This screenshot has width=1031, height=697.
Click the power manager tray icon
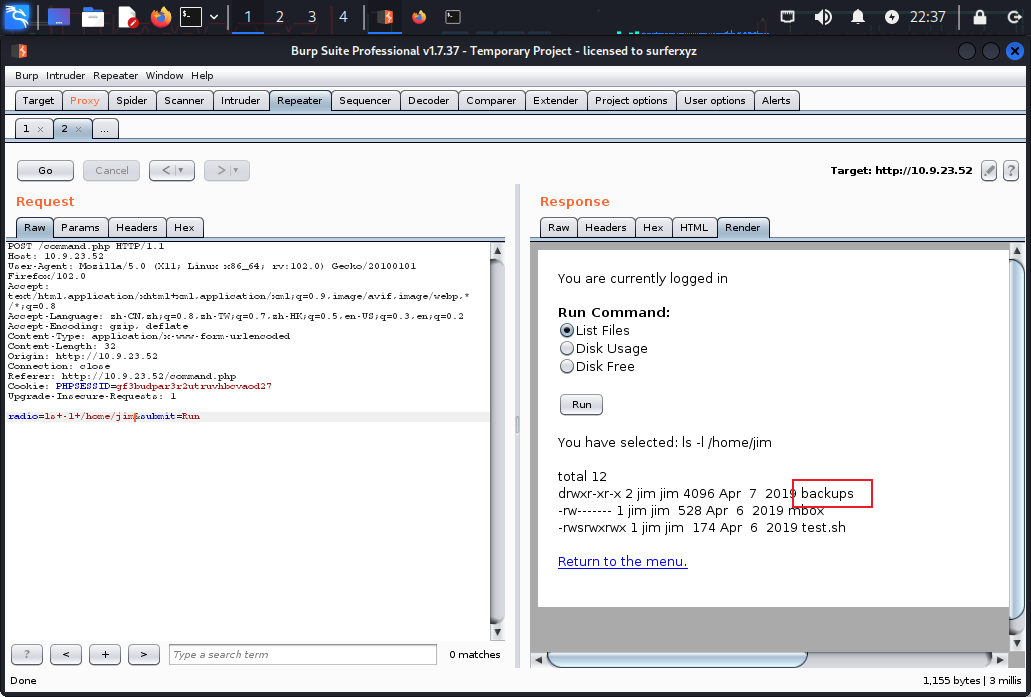tap(892, 17)
